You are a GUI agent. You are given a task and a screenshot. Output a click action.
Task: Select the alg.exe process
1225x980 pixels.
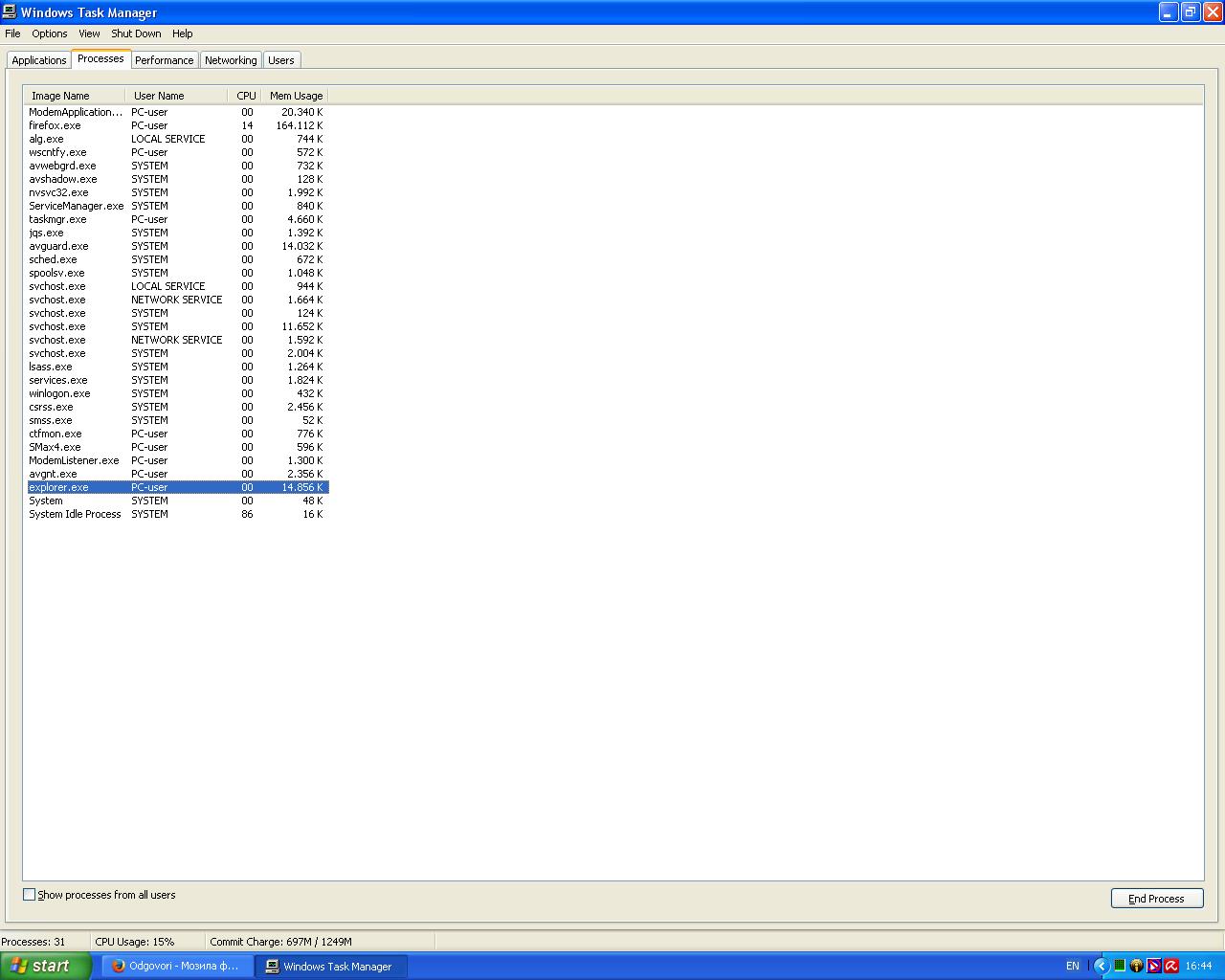point(177,139)
